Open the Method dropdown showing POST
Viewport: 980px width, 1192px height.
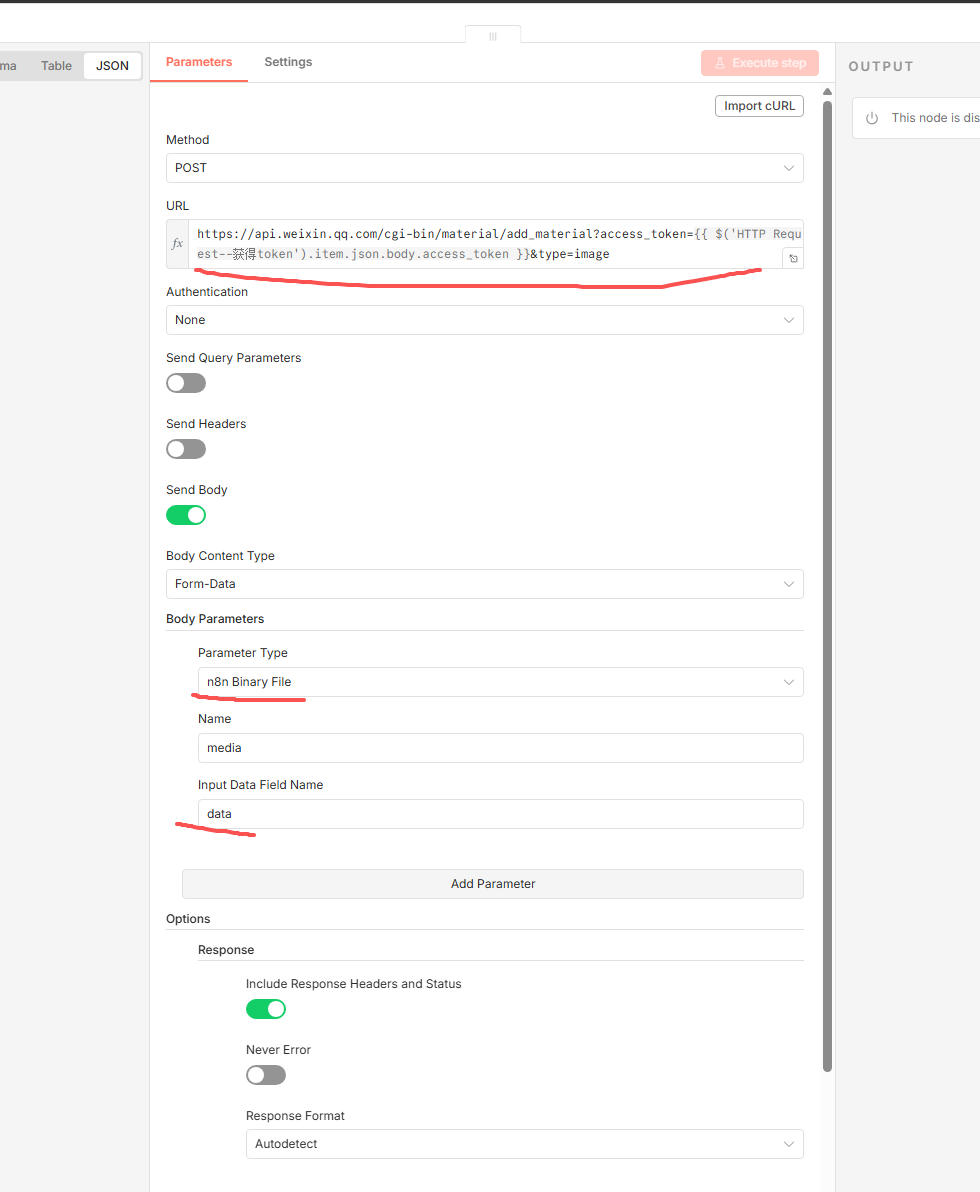(x=484, y=168)
